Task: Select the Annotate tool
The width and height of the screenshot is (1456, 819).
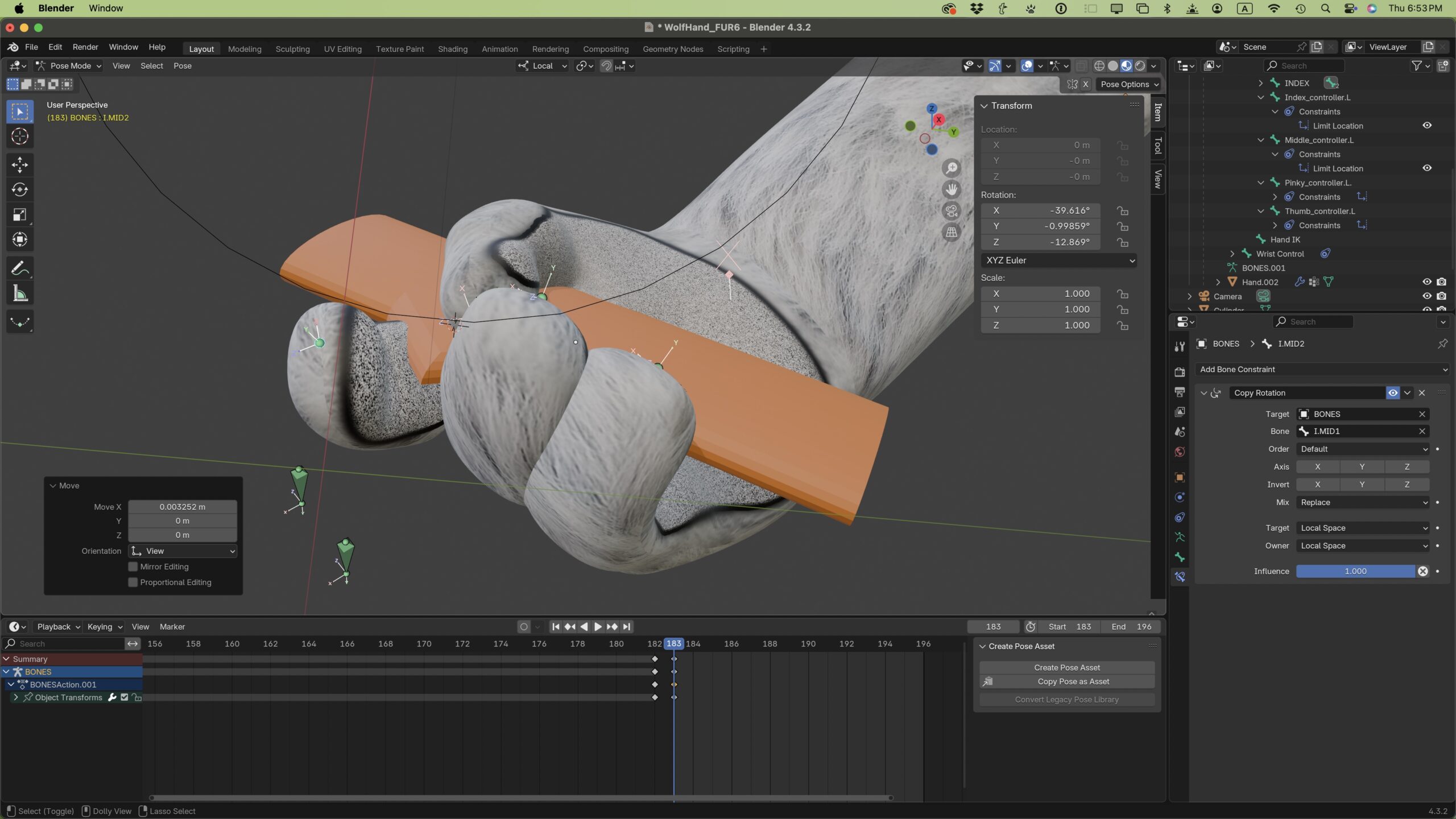Action: tap(19, 268)
